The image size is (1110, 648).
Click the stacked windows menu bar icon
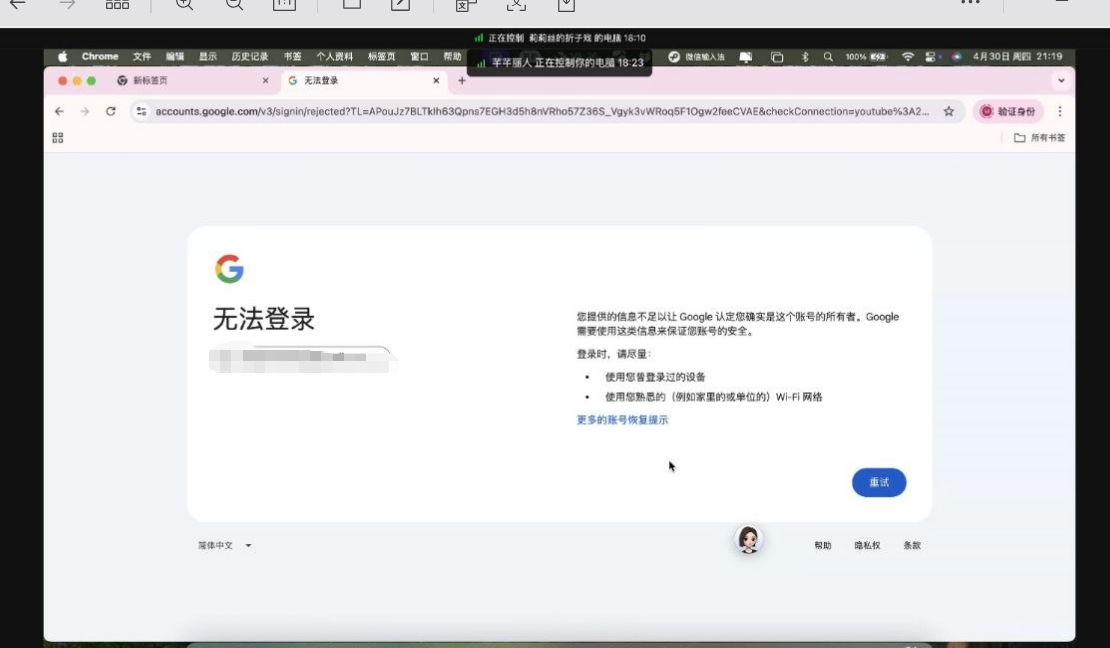coord(777,57)
